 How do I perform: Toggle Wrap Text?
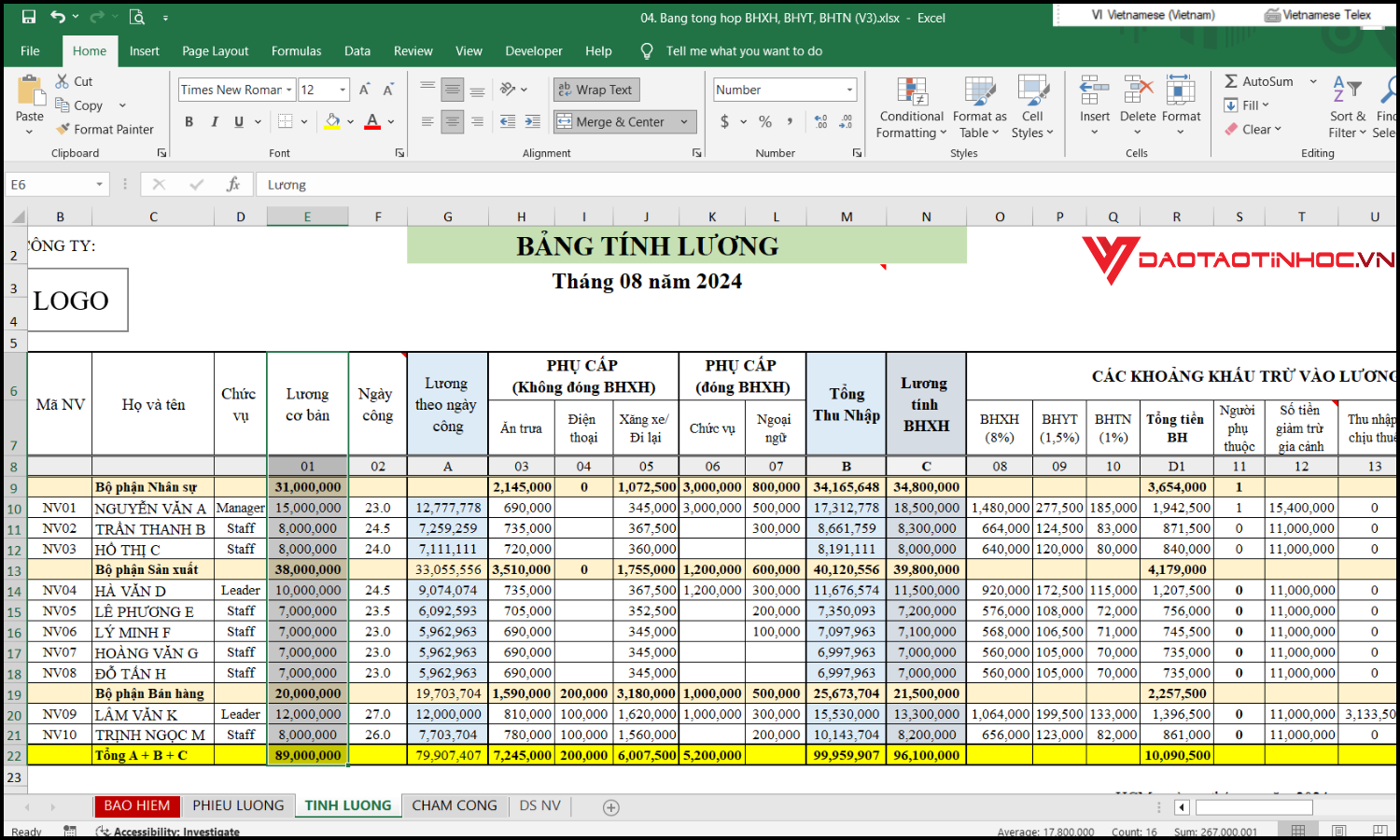coord(595,90)
